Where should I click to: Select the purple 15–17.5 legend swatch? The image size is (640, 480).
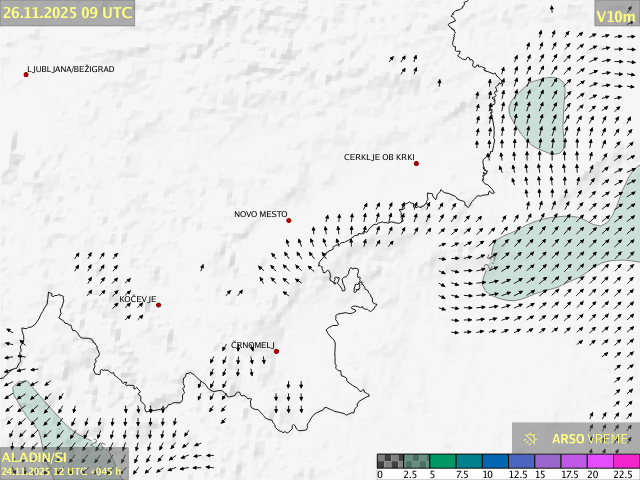pyautogui.click(x=546, y=461)
